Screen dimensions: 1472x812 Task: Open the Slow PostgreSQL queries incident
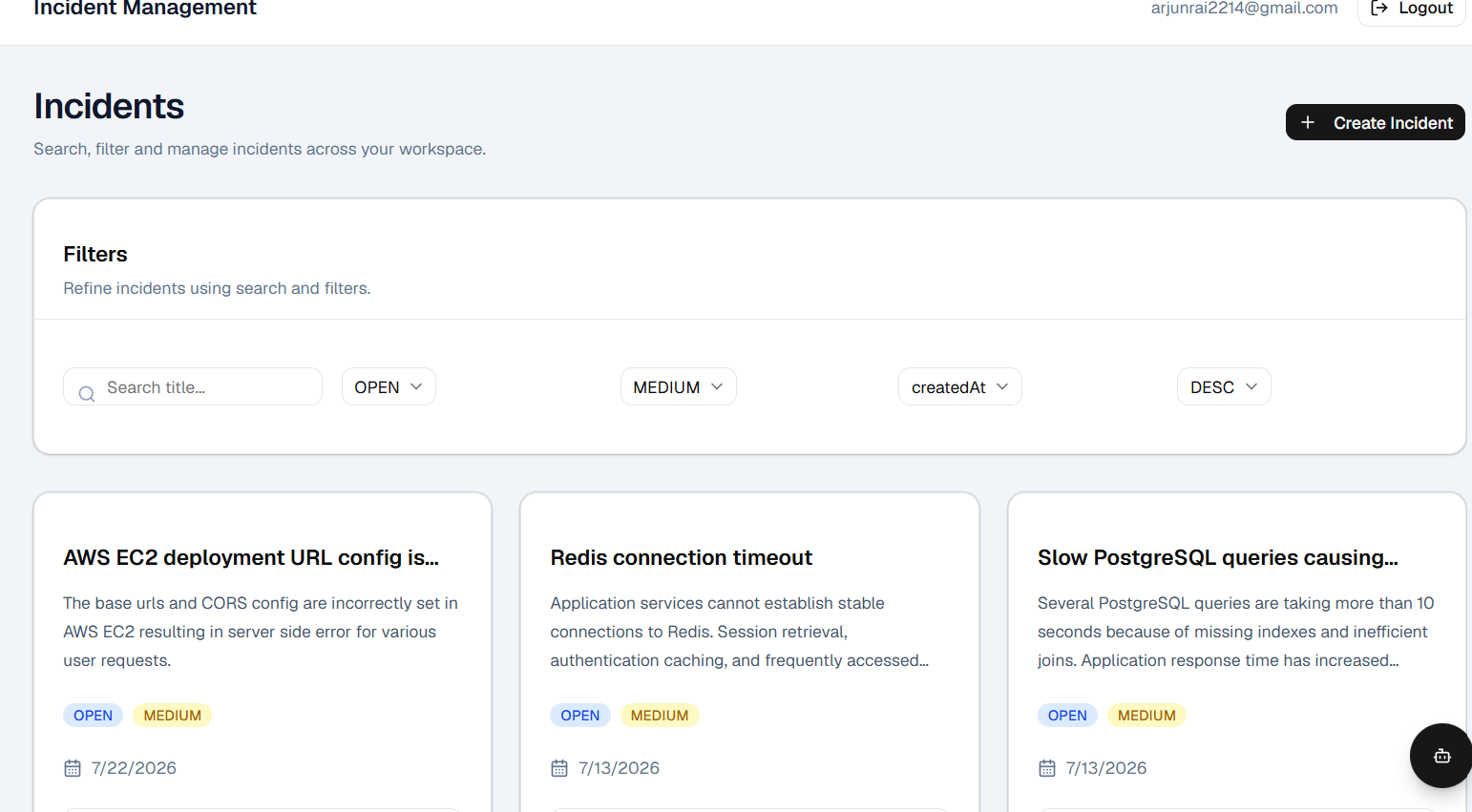coord(1218,557)
